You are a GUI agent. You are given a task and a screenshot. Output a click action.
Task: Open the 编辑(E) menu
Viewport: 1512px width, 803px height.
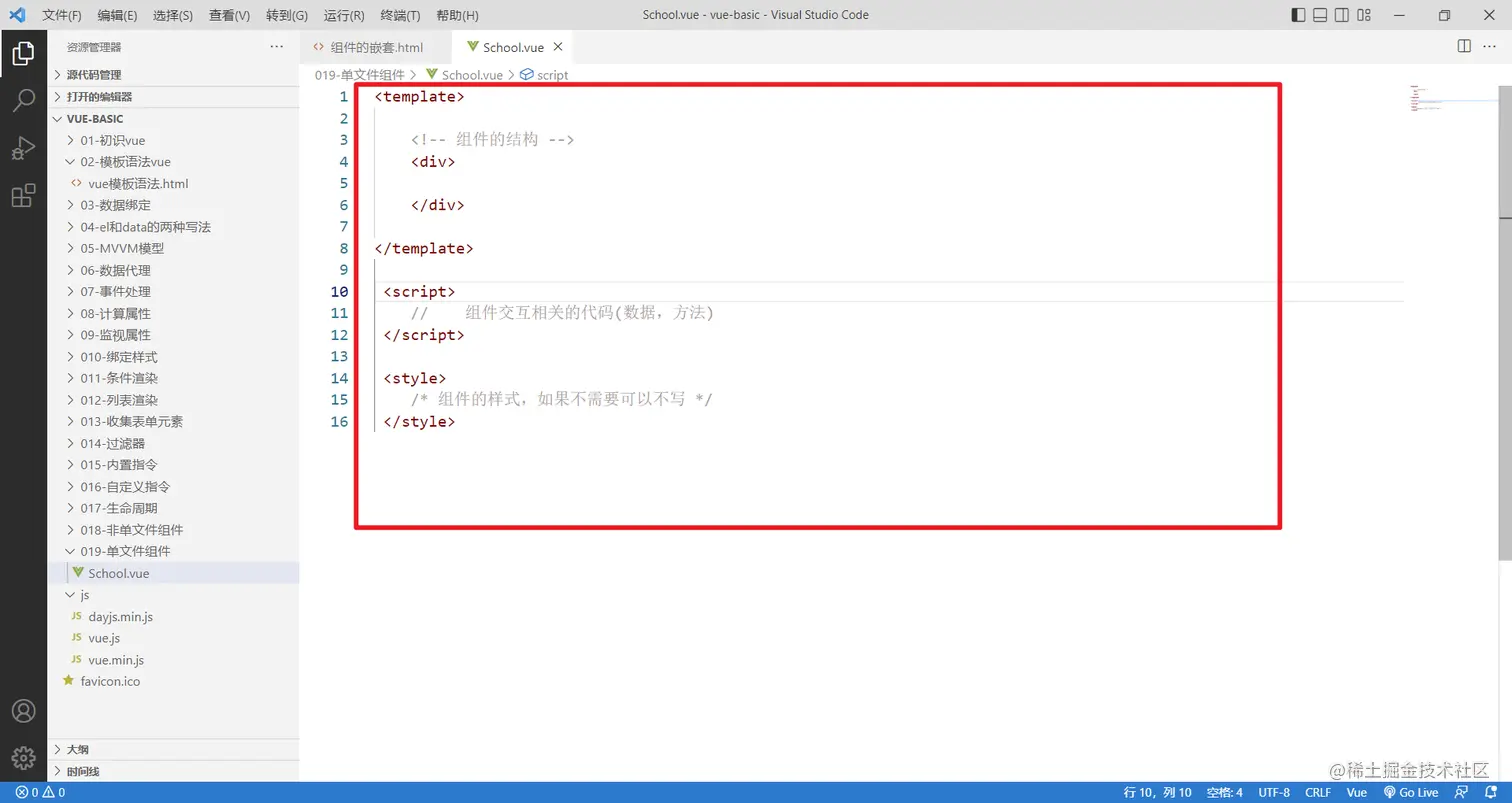(118, 15)
